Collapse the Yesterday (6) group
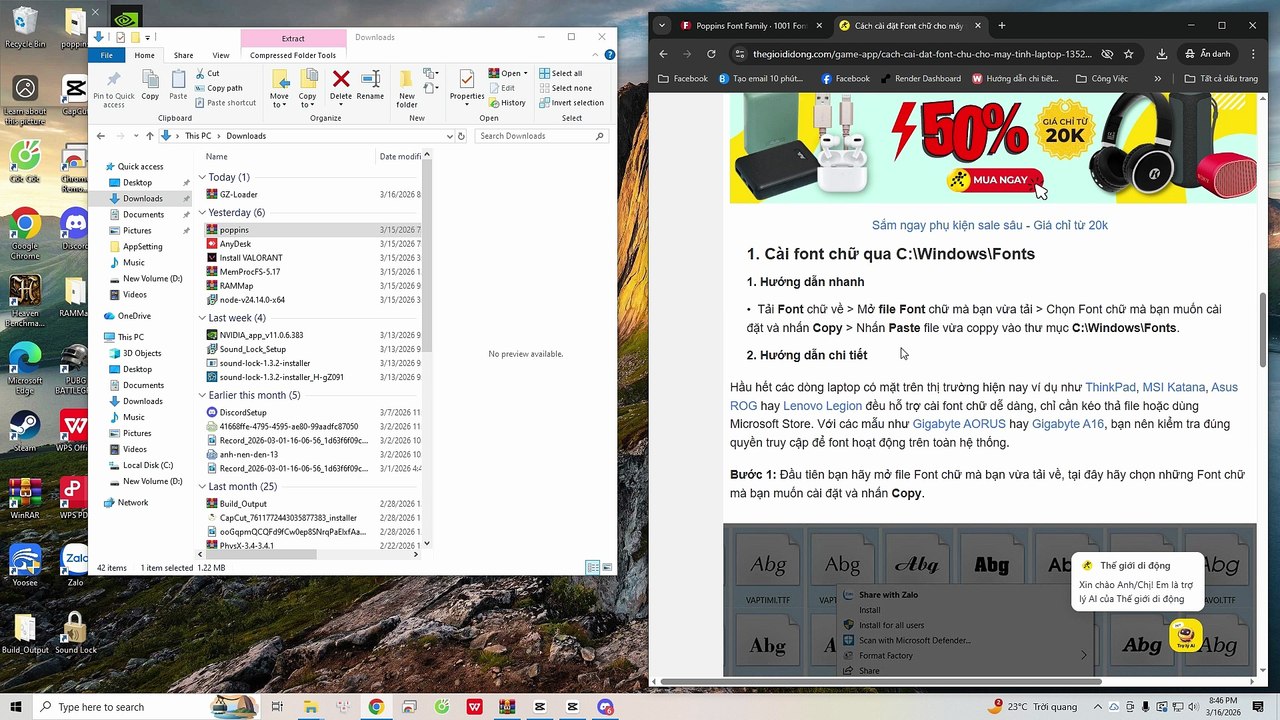This screenshot has width=1280, height=720. pos(203,213)
